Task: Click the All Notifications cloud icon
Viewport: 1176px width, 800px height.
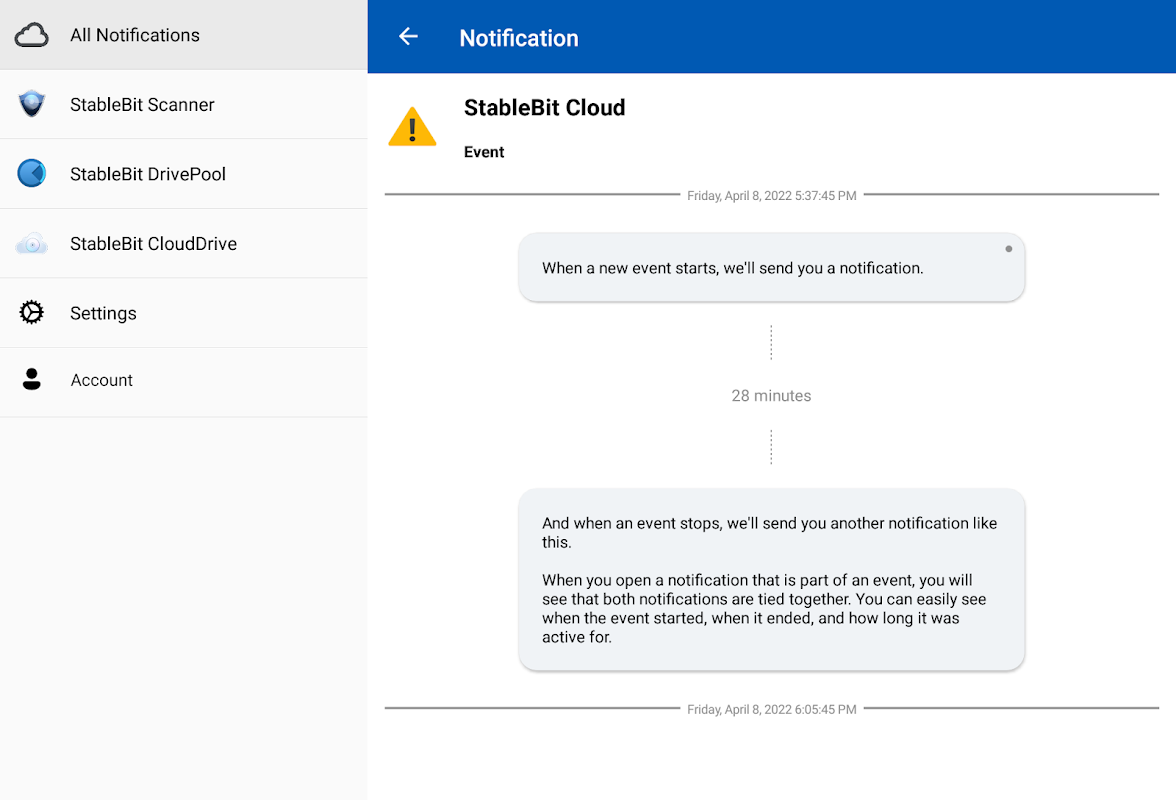Action: (x=32, y=35)
